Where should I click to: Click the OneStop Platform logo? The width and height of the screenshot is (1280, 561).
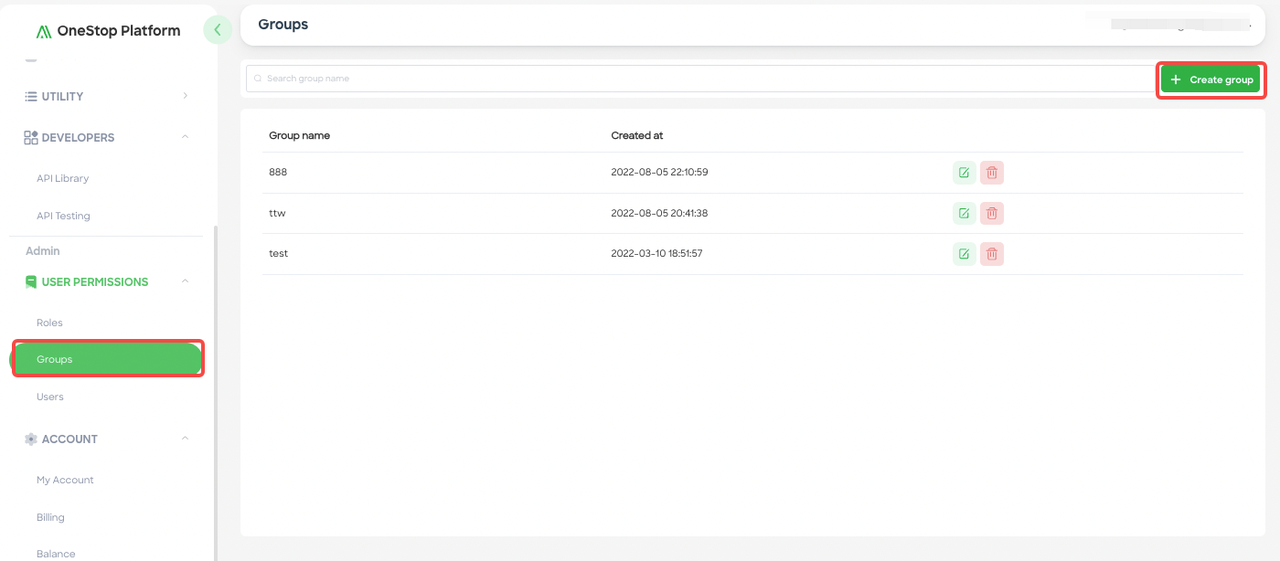click(108, 31)
